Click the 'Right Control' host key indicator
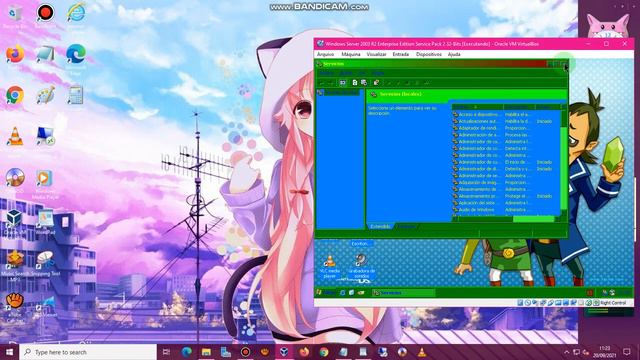The image size is (640, 360). (x=613, y=303)
